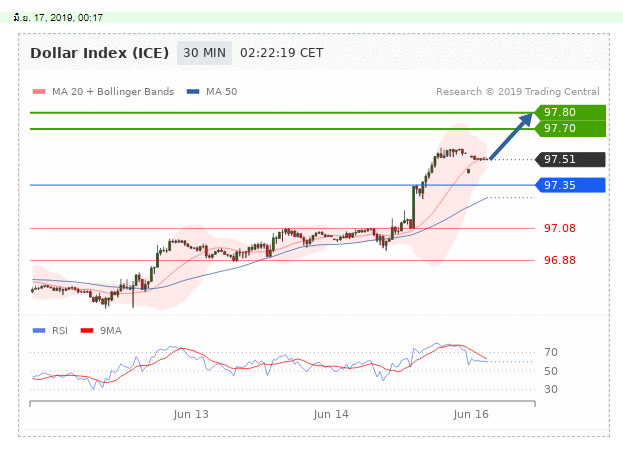This screenshot has height=455, width=623.
Task: Click the RSI 50 level label
Action: pos(551,371)
